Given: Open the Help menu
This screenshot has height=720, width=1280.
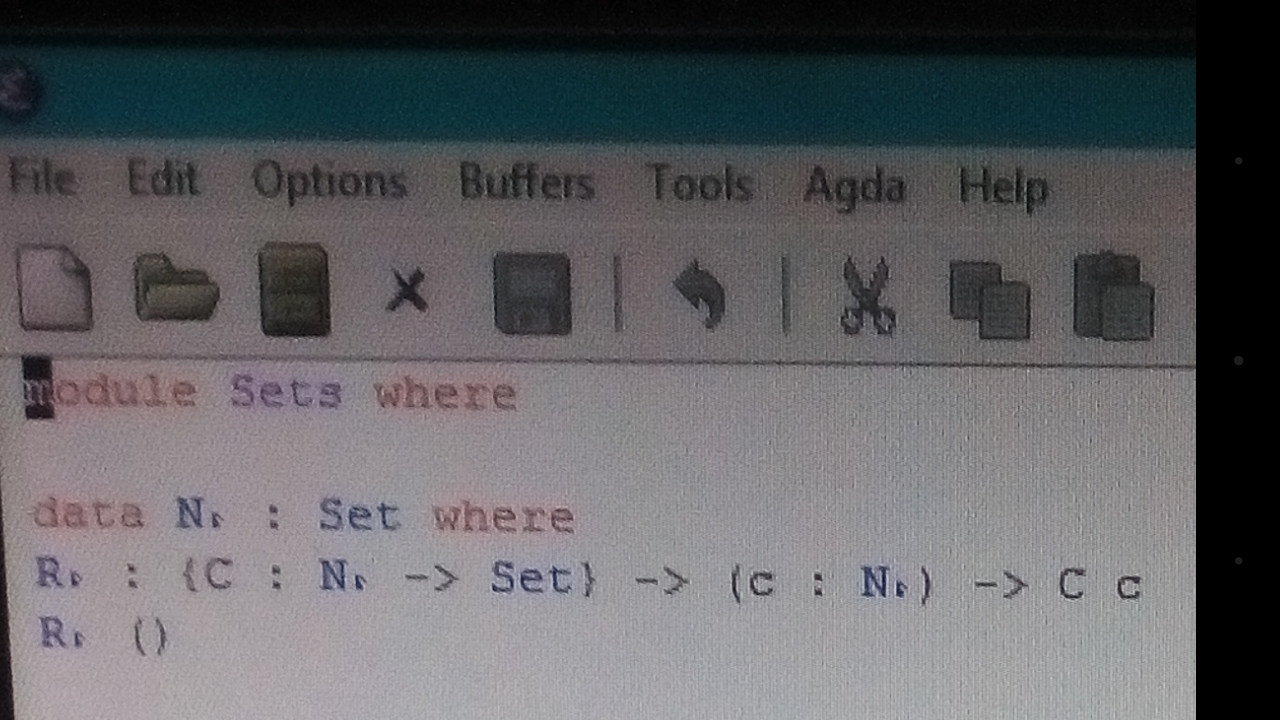Looking at the screenshot, I should [x=1003, y=187].
